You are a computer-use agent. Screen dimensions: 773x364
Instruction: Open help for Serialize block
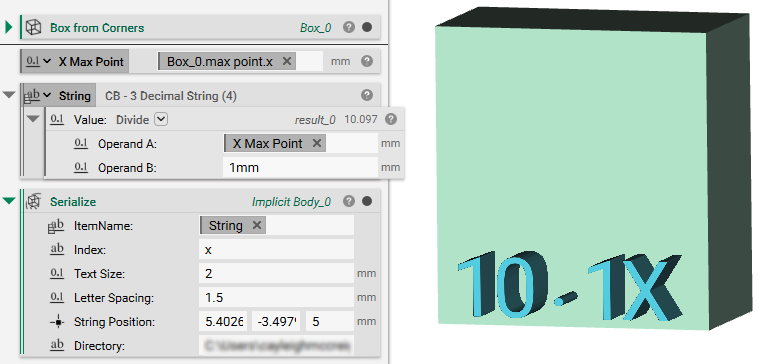click(349, 201)
